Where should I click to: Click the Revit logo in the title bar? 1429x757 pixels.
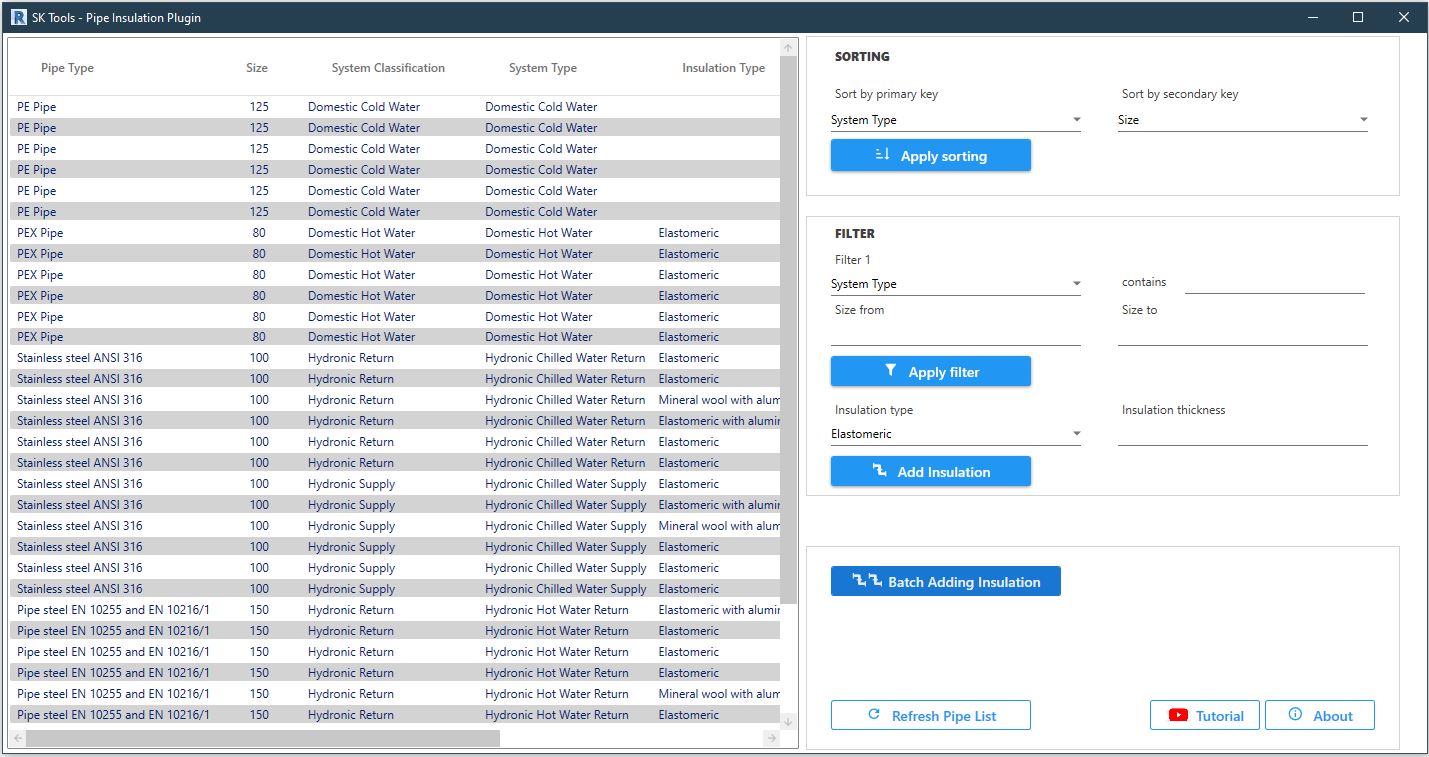pos(17,17)
